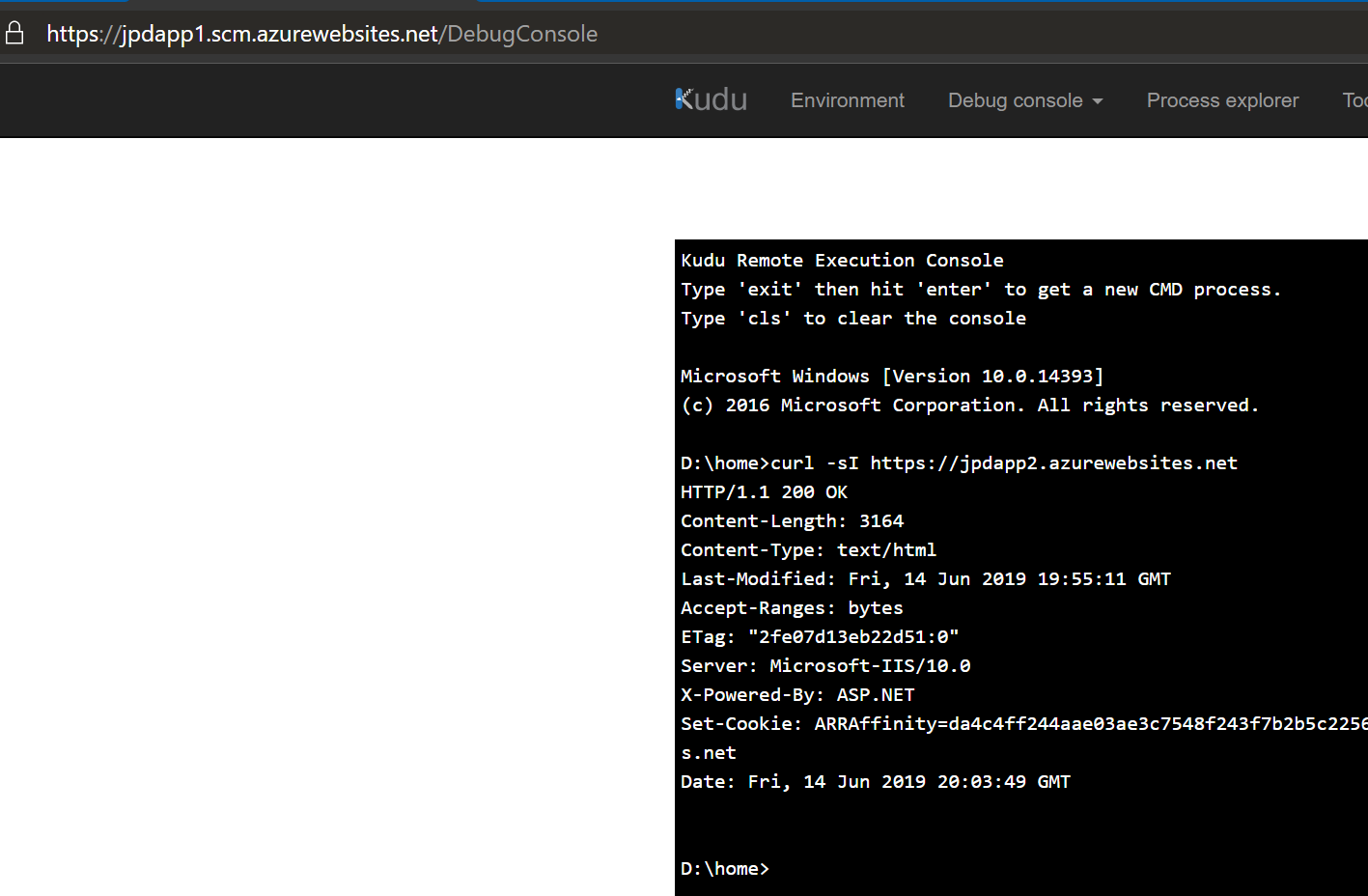
Task: Click the Set-Cookie ARRAffinity line
Action: [1023, 723]
